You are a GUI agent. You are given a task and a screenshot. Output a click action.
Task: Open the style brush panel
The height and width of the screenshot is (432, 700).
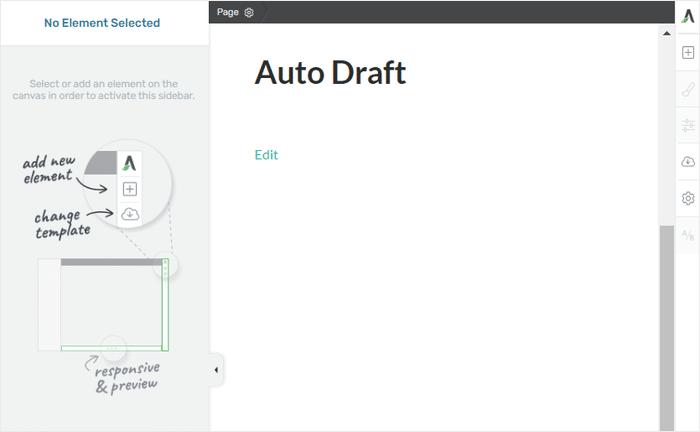click(x=688, y=89)
